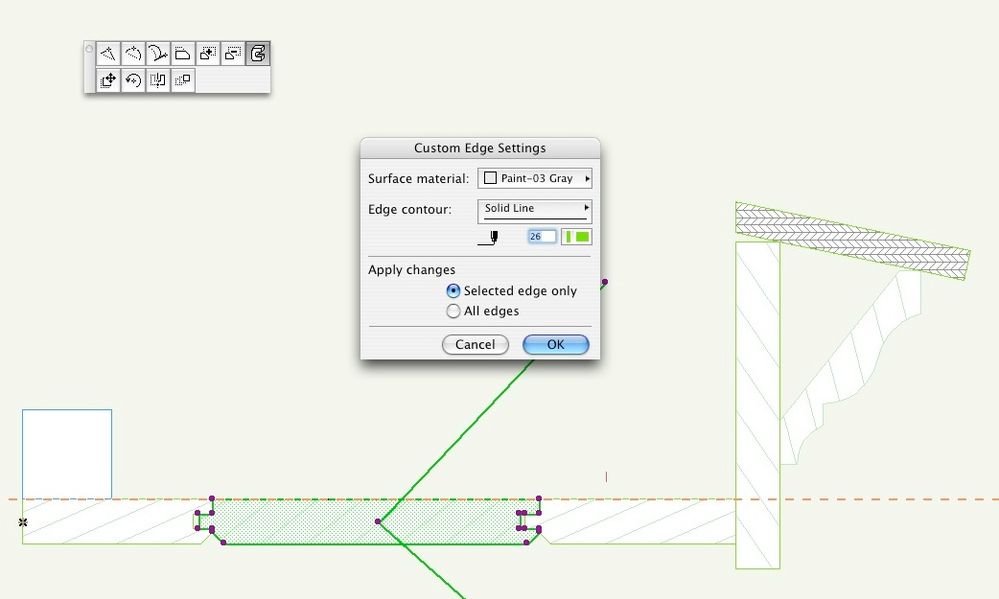Click the pen icon below Edge contour
The height and width of the screenshot is (599, 999).
tap(488, 238)
